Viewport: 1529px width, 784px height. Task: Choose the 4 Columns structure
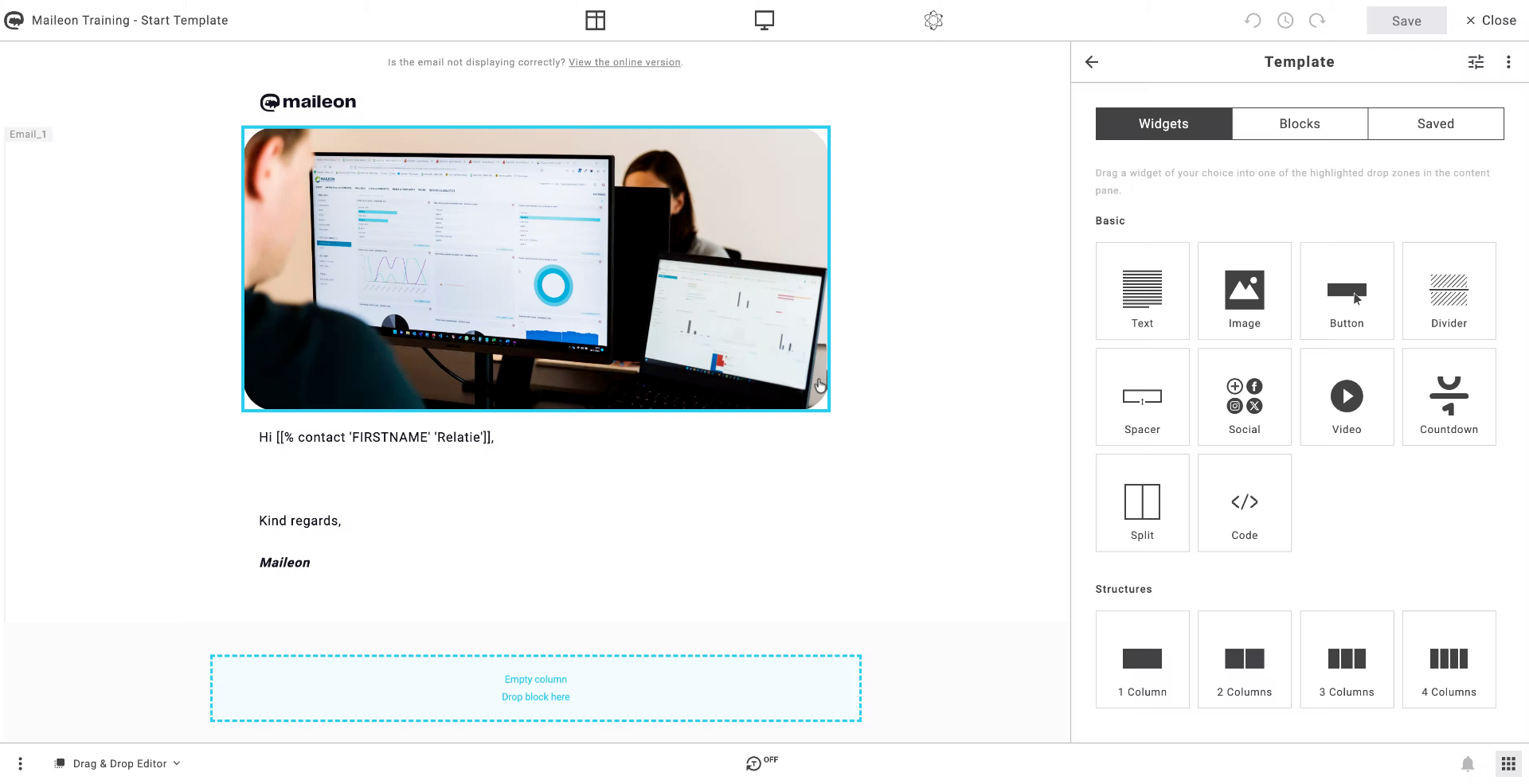(x=1449, y=660)
